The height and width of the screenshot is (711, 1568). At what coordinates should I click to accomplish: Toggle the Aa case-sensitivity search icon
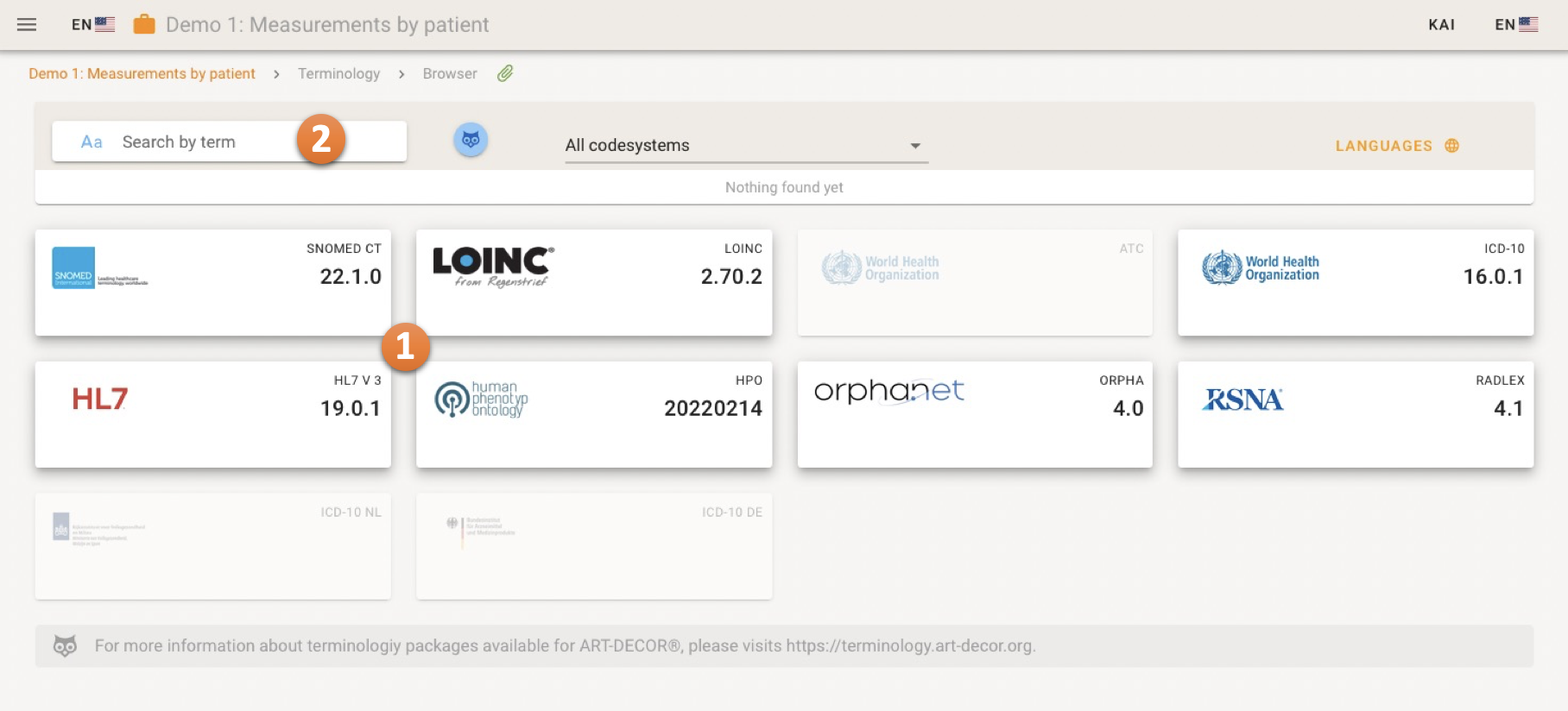(x=92, y=142)
